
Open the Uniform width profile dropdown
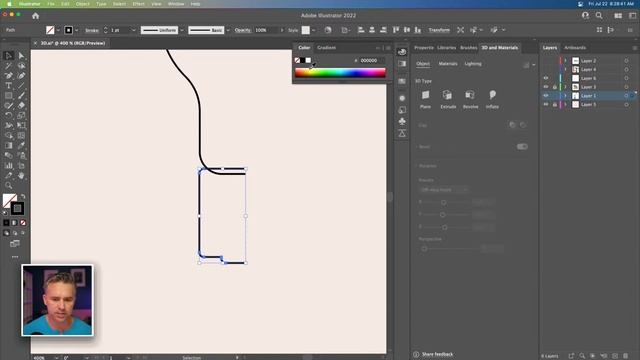pos(182,30)
